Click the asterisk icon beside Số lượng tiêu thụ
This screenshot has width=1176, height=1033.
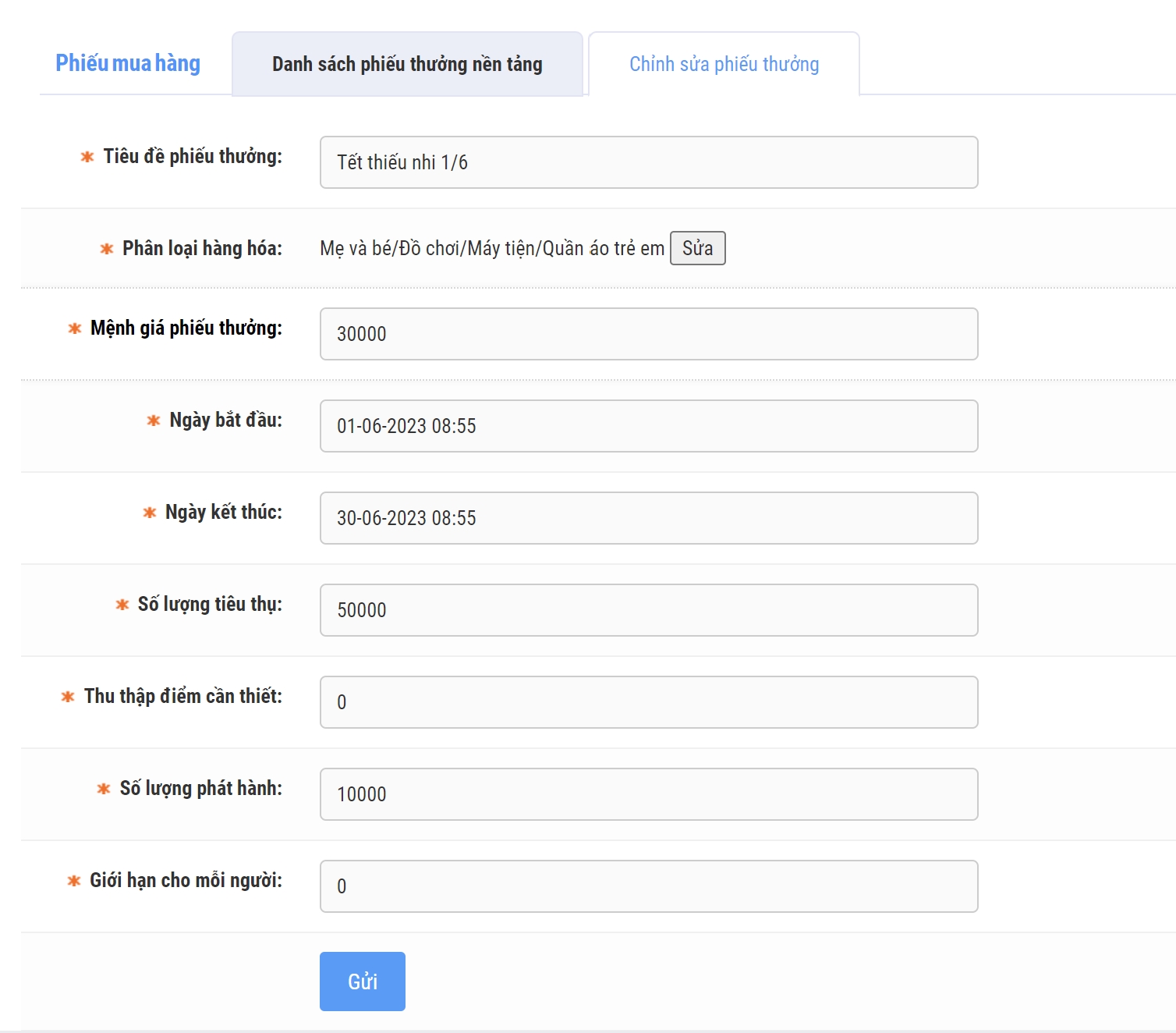122,605
